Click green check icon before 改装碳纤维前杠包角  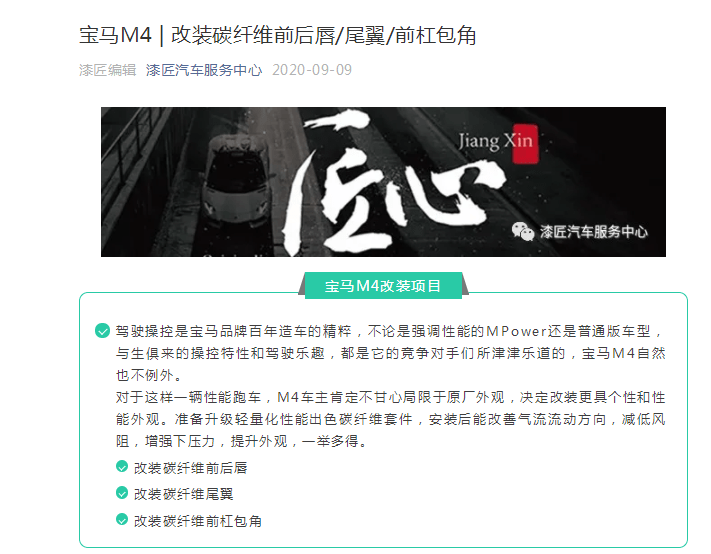click(x=122, y=520)
